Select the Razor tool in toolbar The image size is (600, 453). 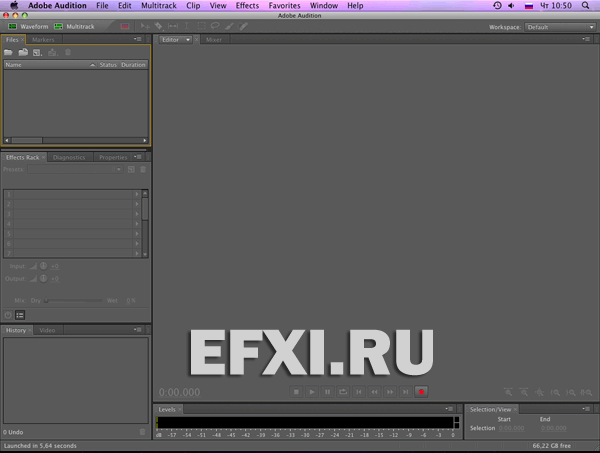[158, 26]
